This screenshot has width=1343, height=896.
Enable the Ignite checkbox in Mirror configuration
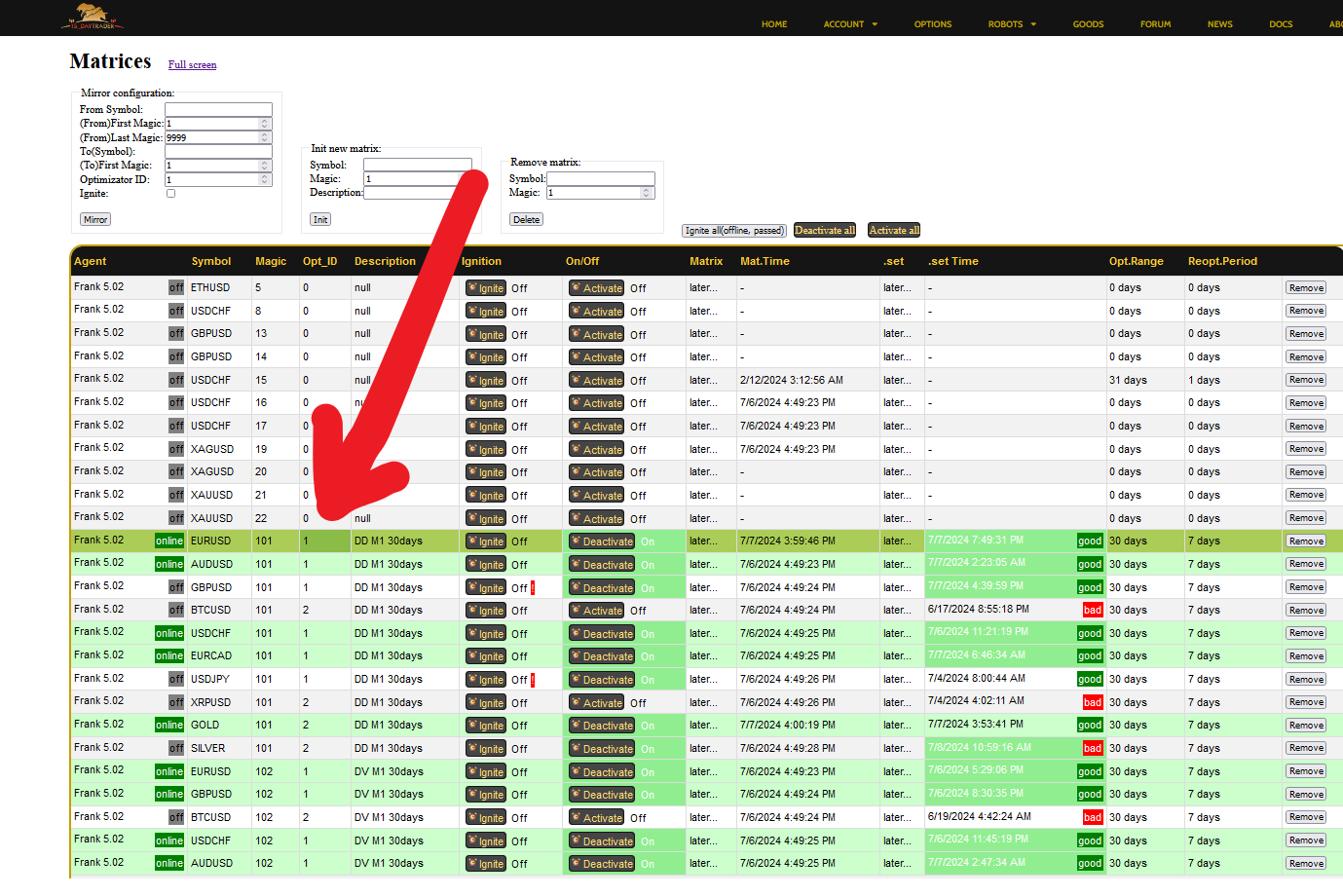(170, 193)
